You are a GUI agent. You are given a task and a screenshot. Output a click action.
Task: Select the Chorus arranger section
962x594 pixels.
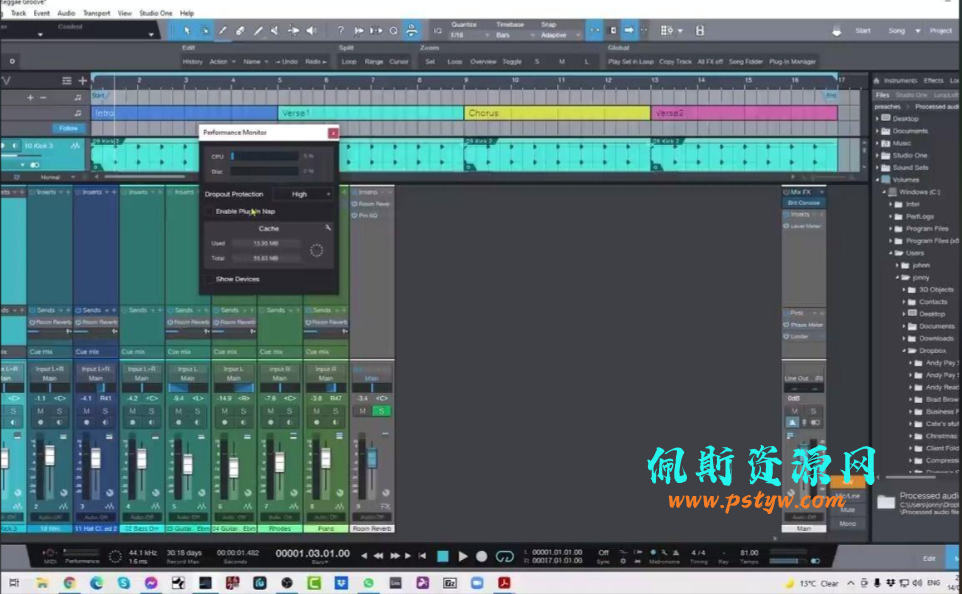pos(557,113)
